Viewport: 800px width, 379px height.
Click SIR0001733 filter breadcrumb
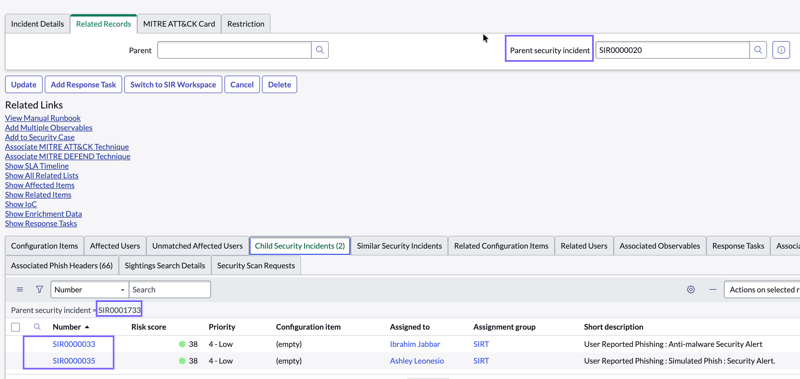119,310
